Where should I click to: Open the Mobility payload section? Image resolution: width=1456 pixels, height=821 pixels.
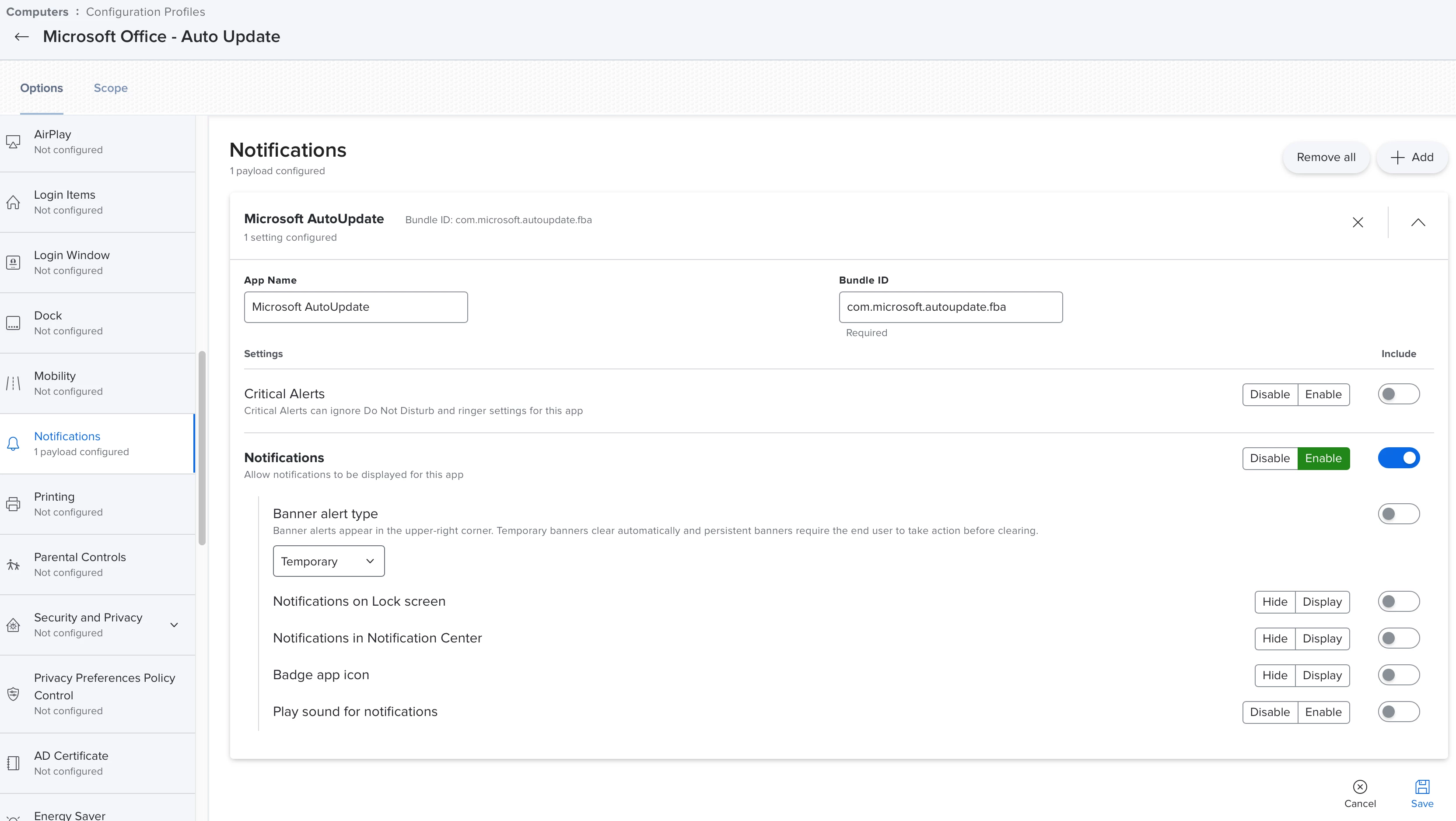pos(98,384)
